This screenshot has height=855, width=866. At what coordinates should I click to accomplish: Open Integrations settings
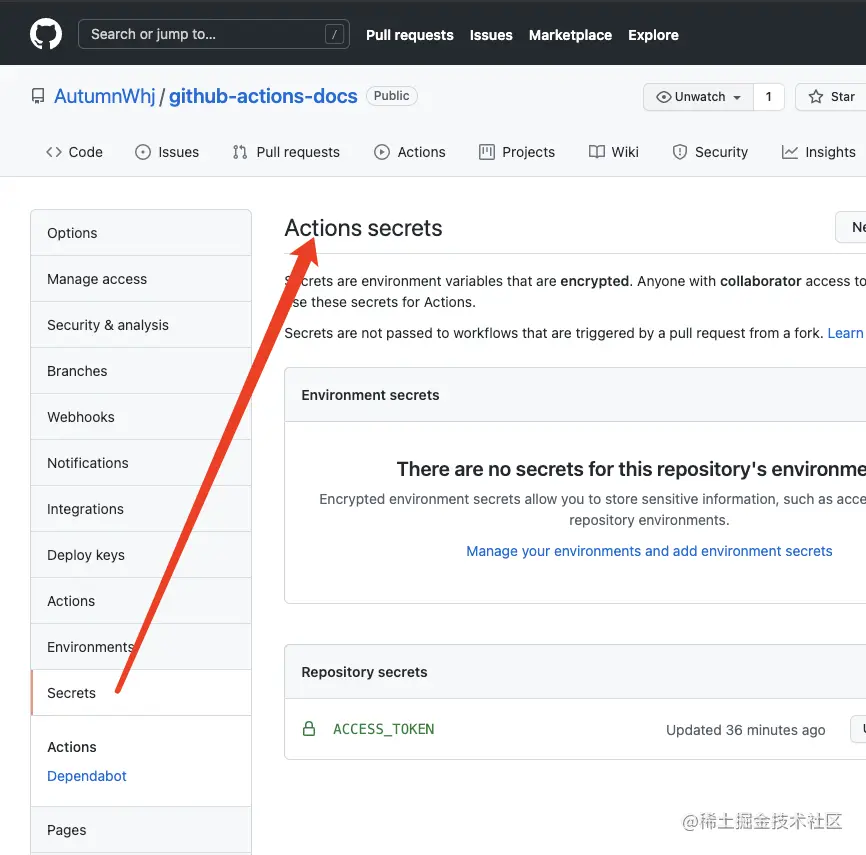tap(141, 509)
